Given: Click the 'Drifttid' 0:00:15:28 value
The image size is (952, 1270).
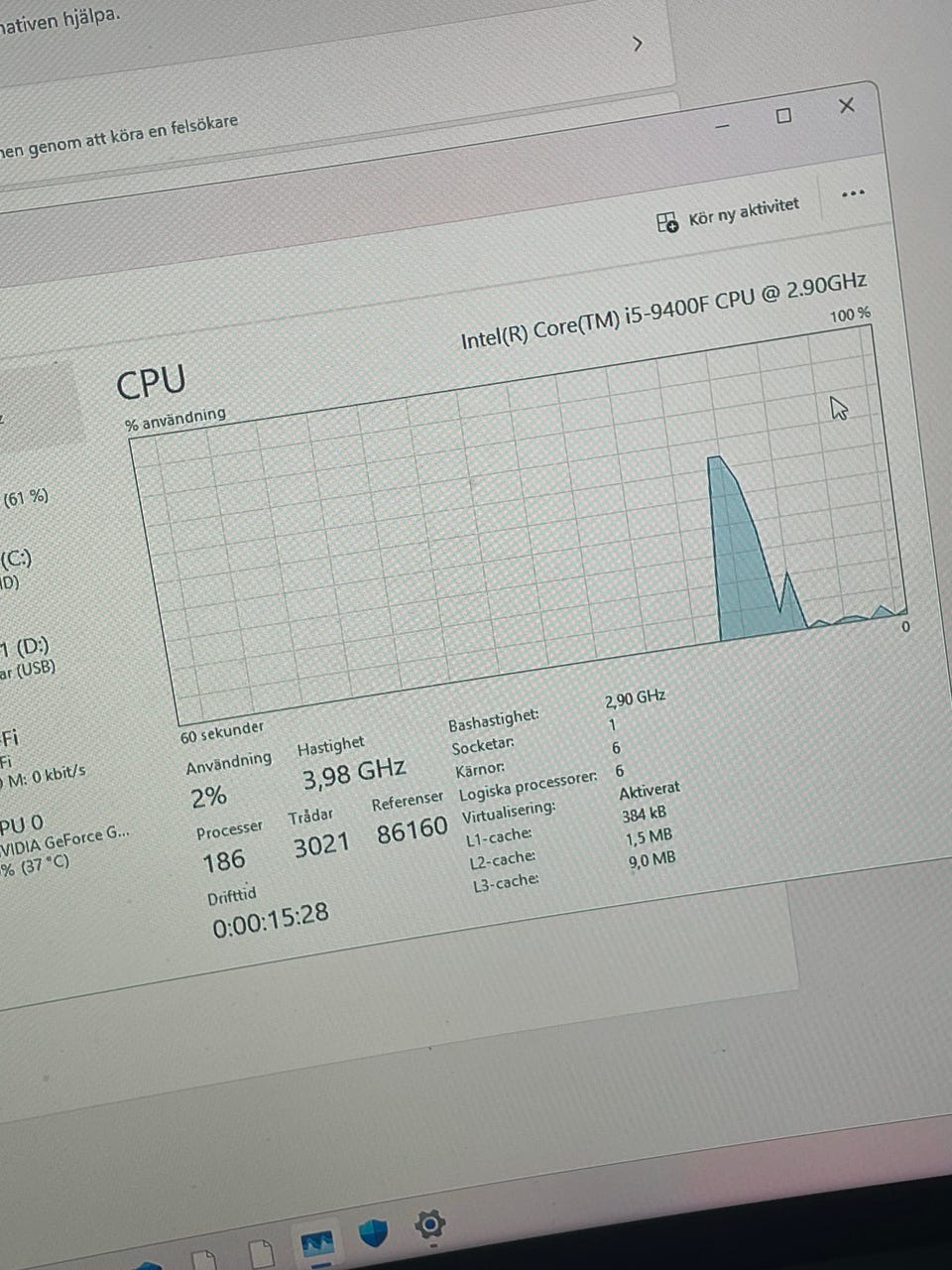Looking at the screenshot, I should point(271,920).
